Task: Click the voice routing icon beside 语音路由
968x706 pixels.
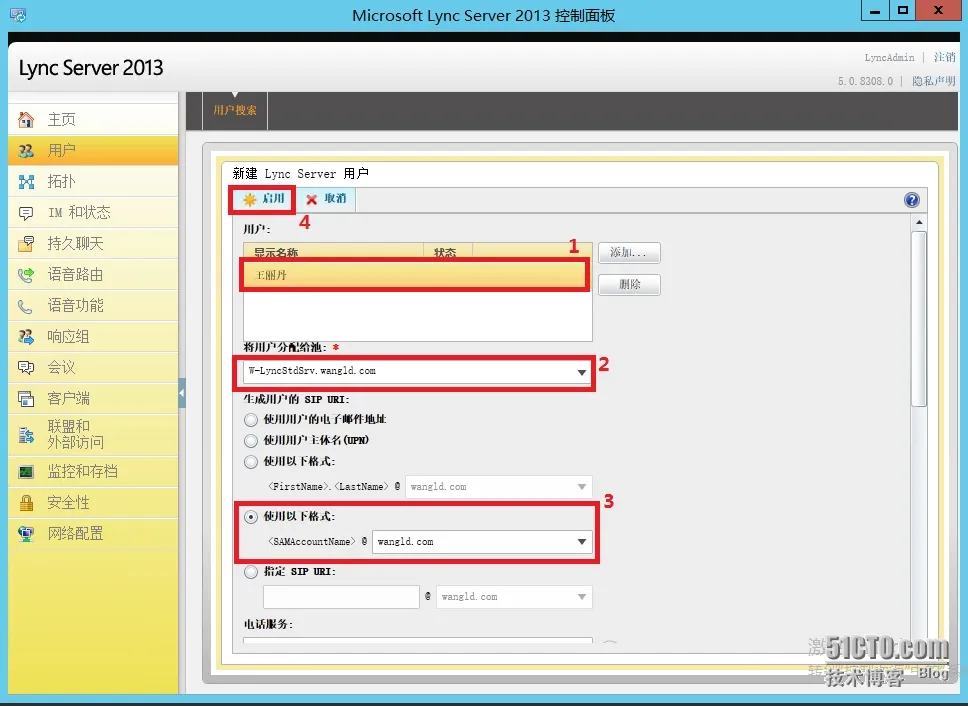Action: [x=26, y=275]
